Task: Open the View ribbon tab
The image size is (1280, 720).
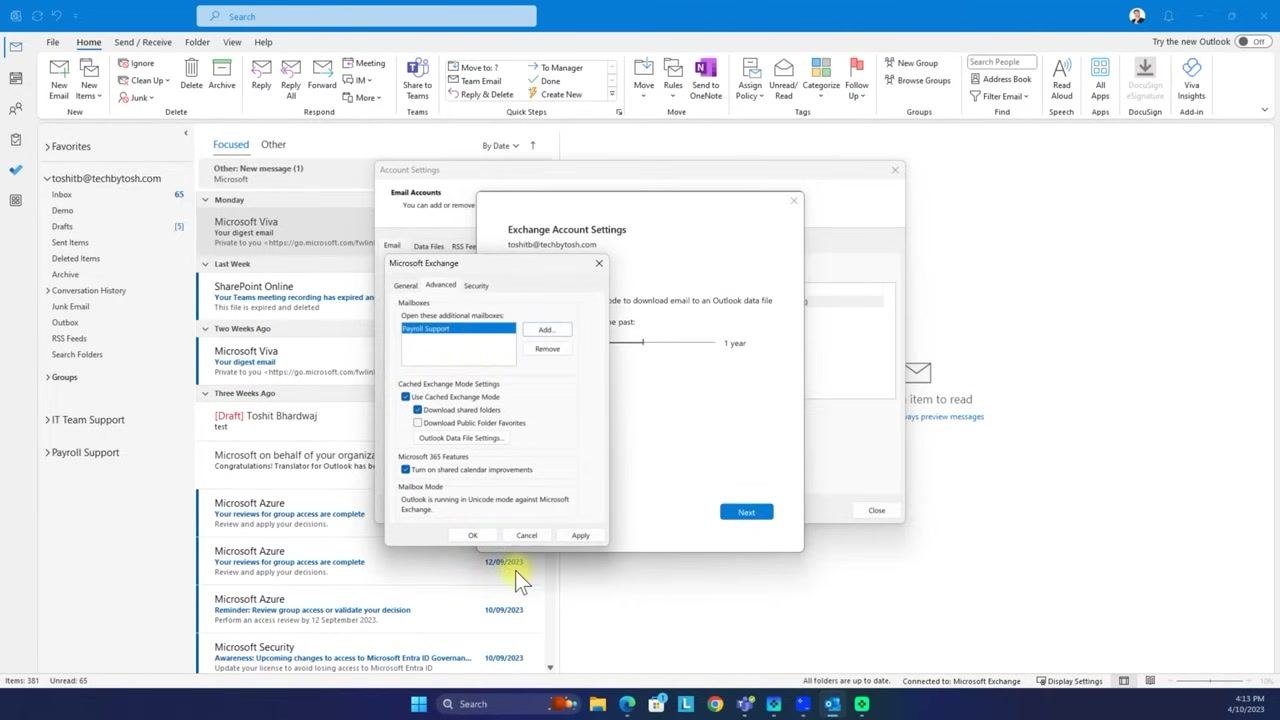Action: [232, 42]
